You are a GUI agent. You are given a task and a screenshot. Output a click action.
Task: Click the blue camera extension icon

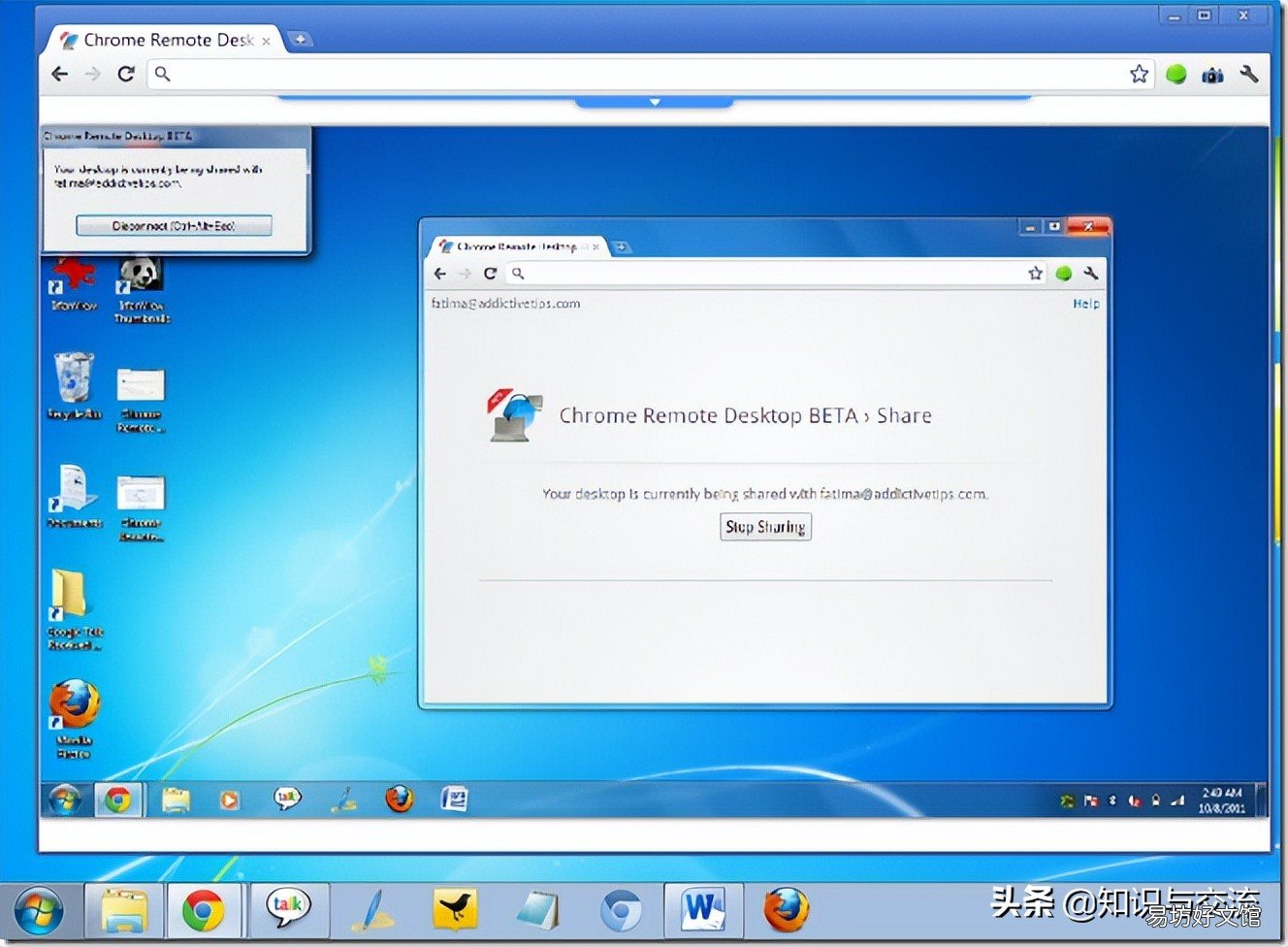click(1212, 75)
